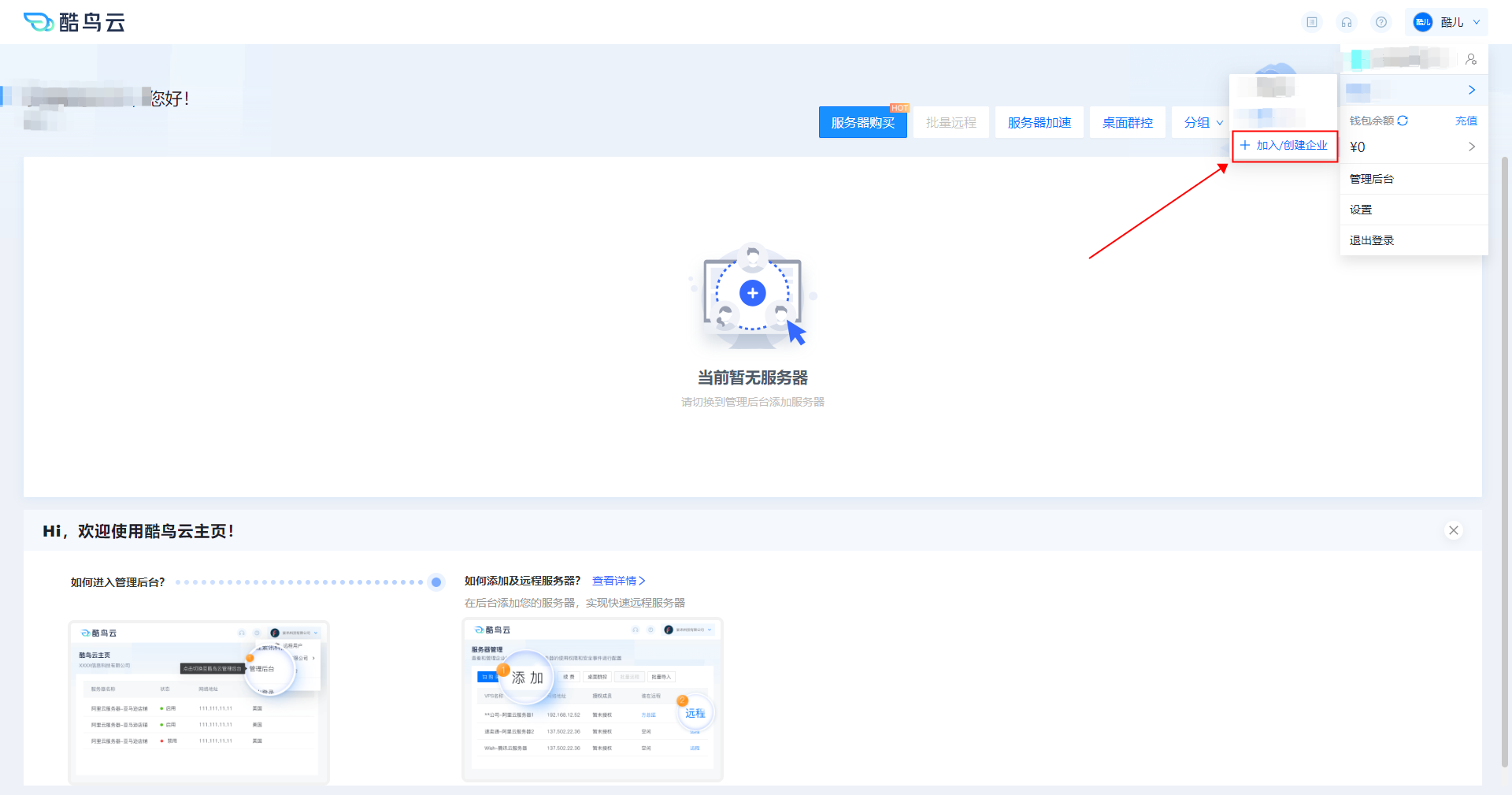Open the 管理后台 tutorial thumbnail

click(x=198, y=702)
